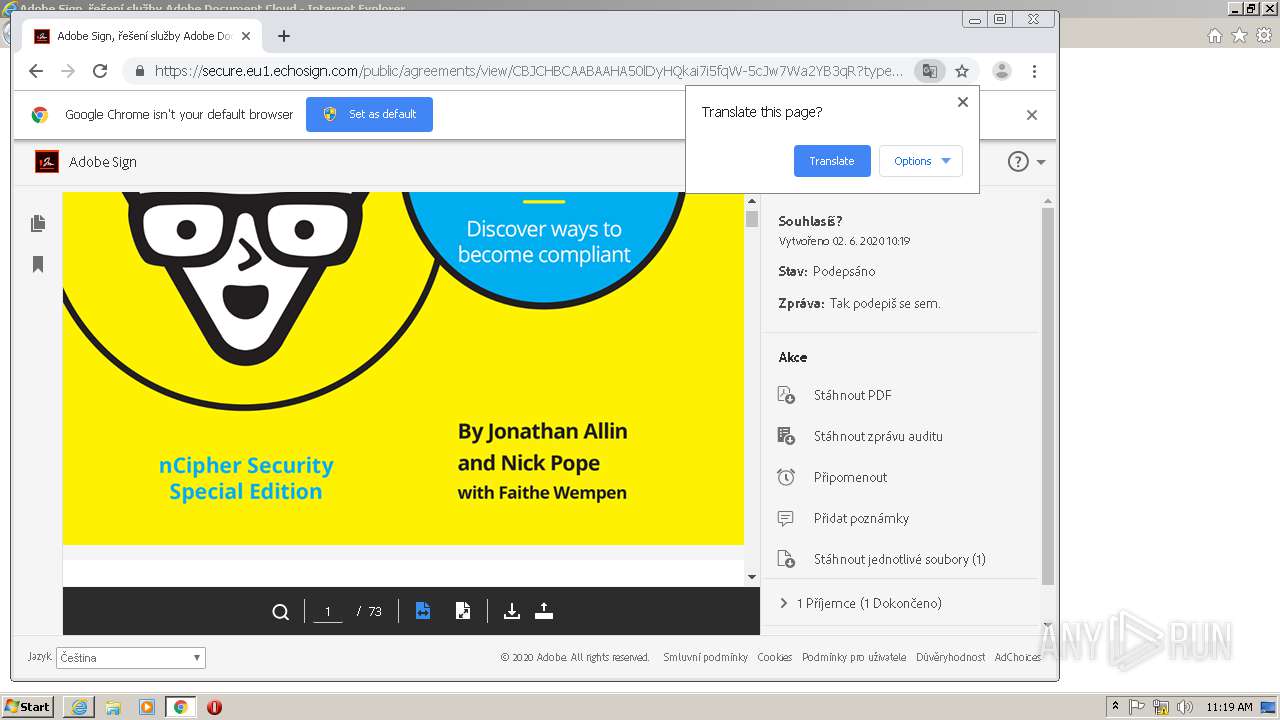Open the Smluvní podmínky footer link
The height and width of the screenshot is (720, 1280).
tap(705, 657)
